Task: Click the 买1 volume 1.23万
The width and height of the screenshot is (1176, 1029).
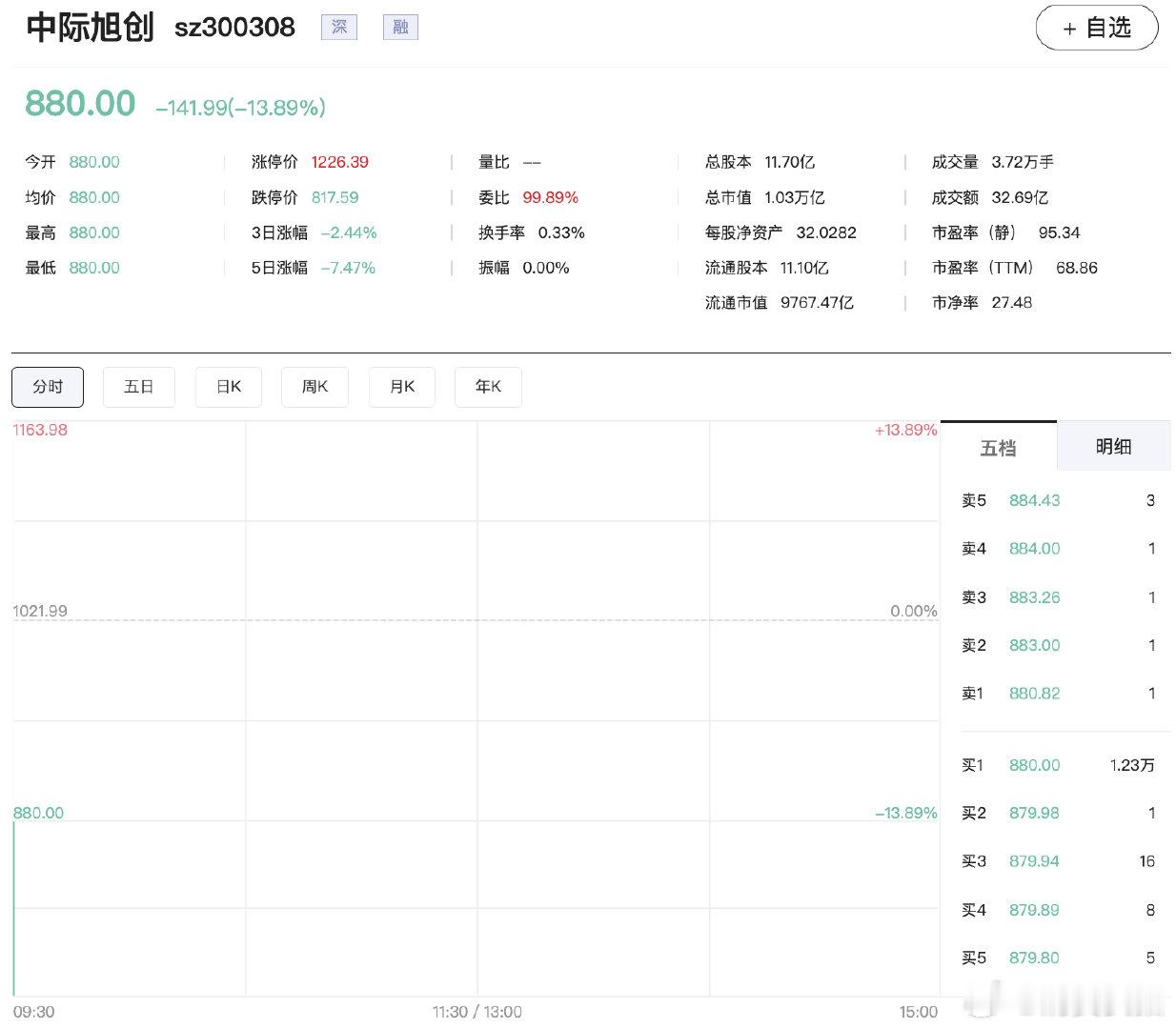Action: (1133, 765)
